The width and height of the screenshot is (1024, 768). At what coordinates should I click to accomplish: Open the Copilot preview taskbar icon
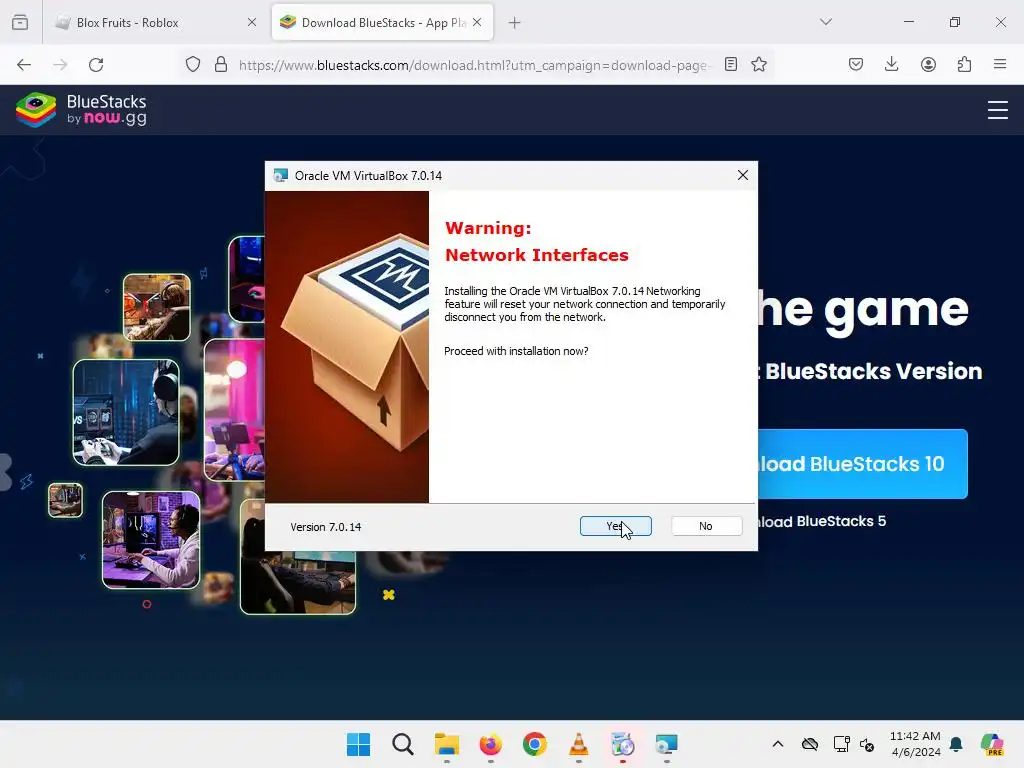992,744
